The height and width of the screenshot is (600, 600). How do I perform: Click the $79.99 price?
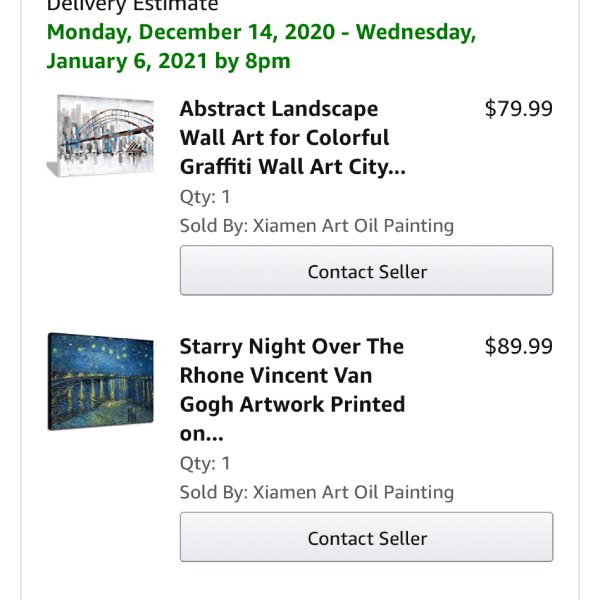pyautogui.click(x=518, y=109)
